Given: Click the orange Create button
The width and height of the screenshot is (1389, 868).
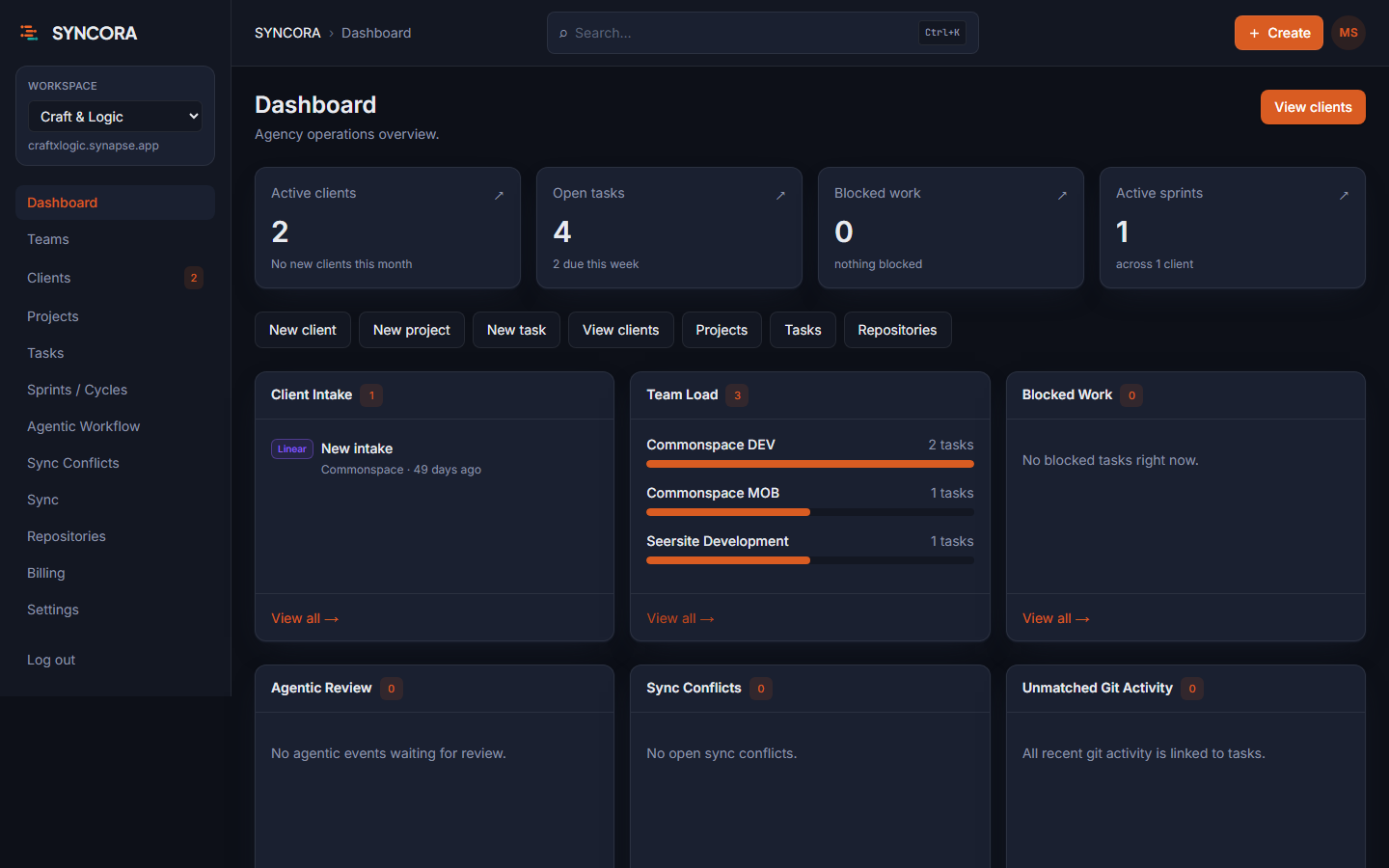Looking at the screenshot, I should [x=1279, y=33].
